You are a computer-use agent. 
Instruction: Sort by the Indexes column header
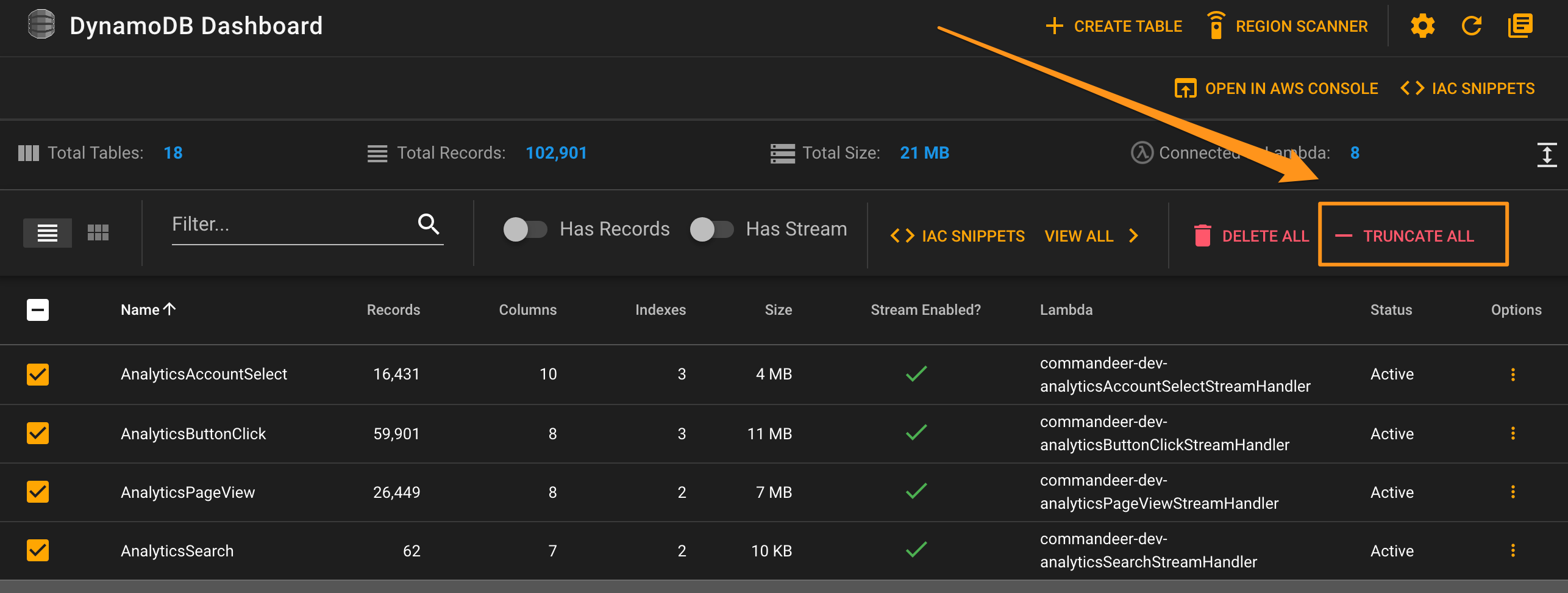tap(660, 310)
